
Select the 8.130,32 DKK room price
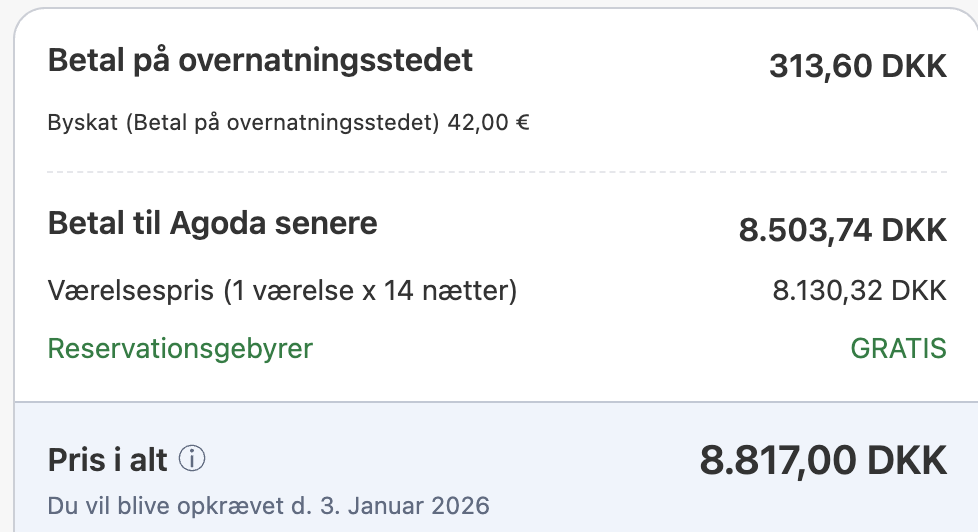[859, 291]
